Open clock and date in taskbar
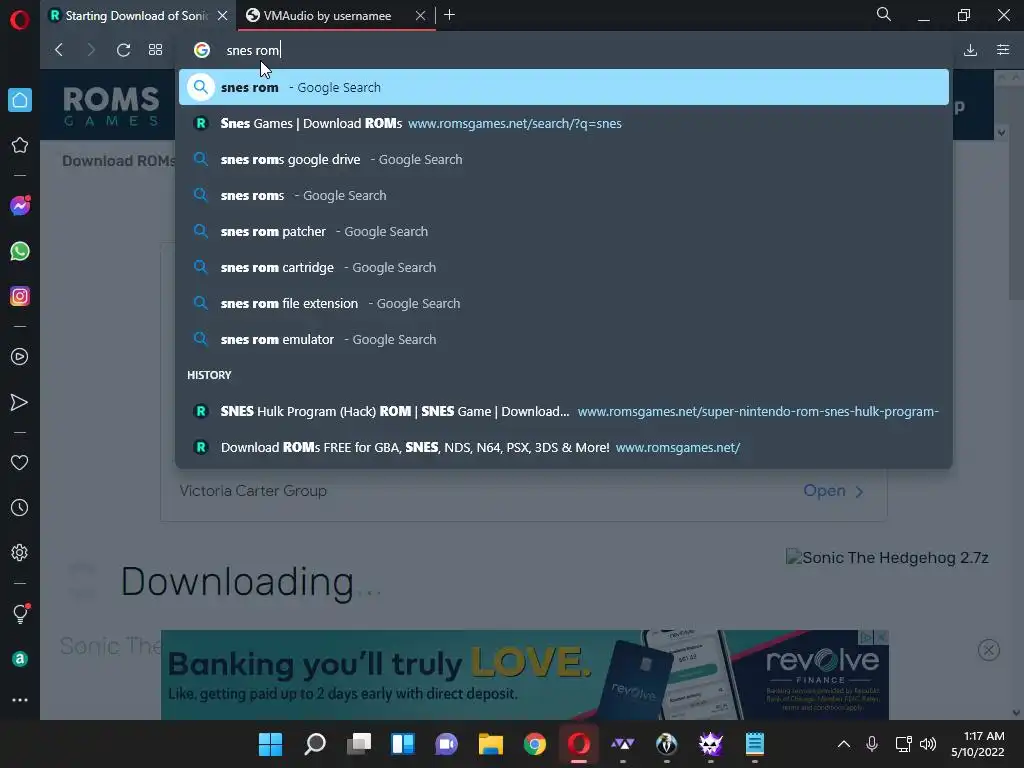This screenshot has height=768, width=1024. click(x=977, y=744)
